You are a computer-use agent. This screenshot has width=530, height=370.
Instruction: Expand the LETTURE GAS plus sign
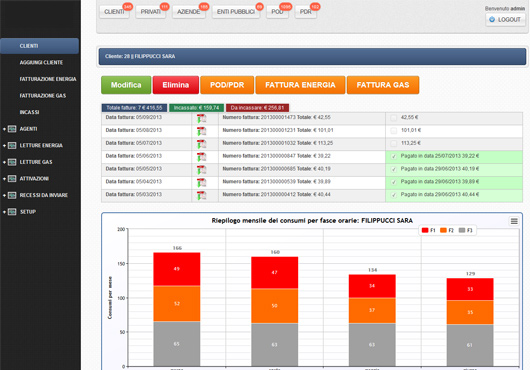[4, 162]
